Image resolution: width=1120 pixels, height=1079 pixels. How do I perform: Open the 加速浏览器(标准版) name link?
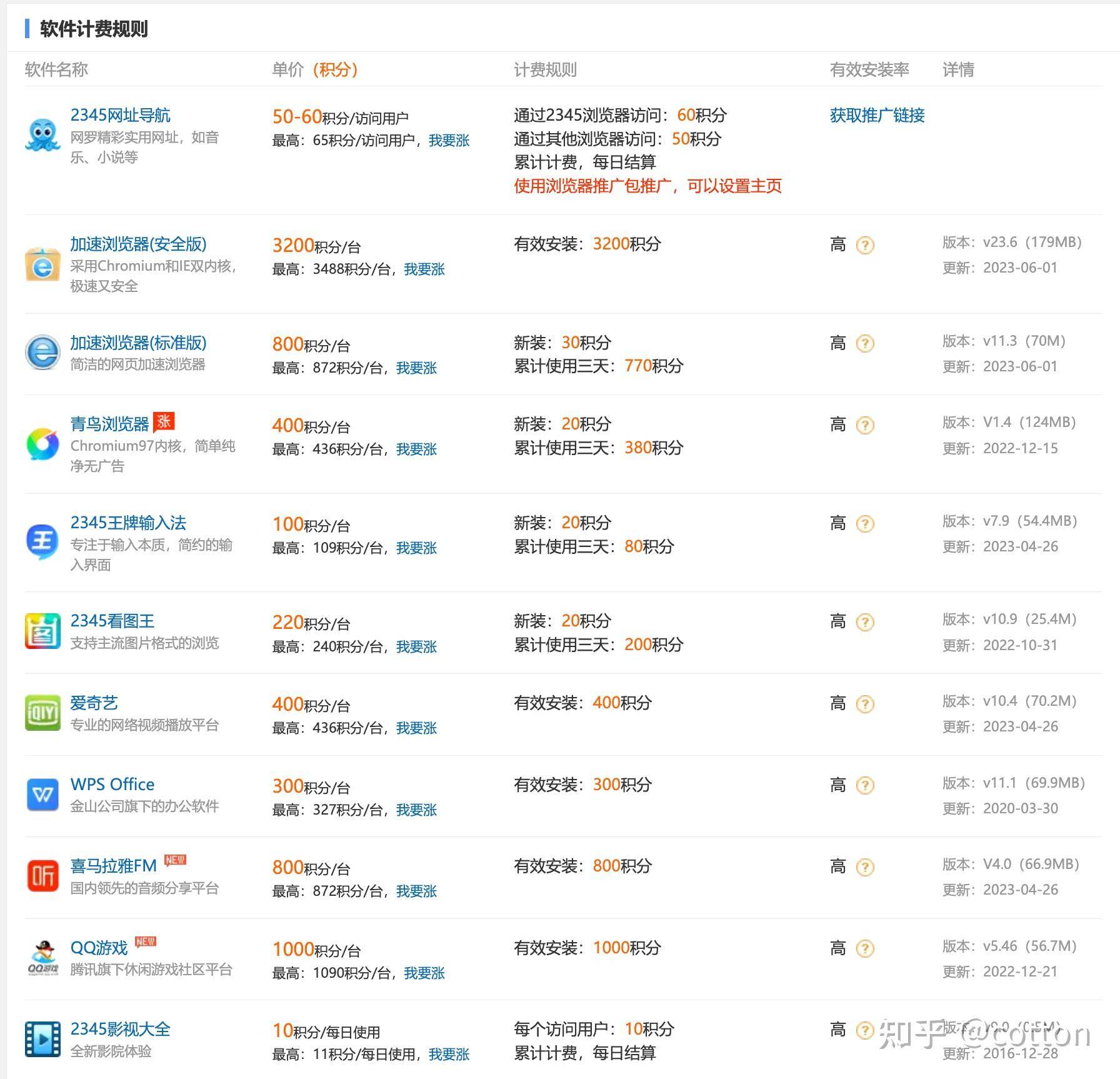(x=138, y=343)
